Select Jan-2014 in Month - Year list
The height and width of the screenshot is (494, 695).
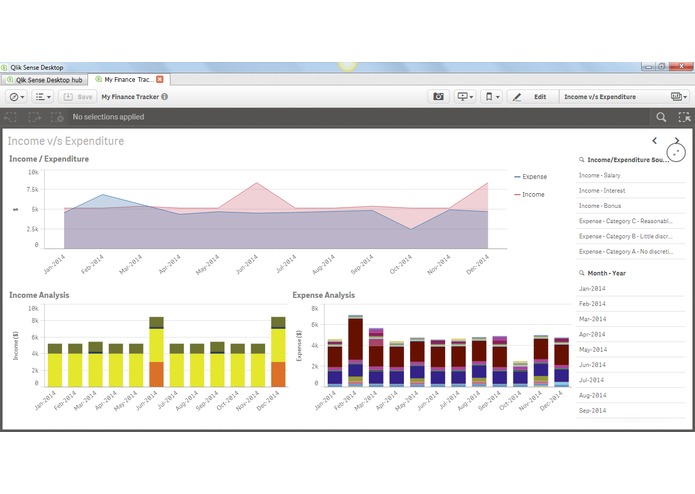pyautogui.click(x=631, y=288)
